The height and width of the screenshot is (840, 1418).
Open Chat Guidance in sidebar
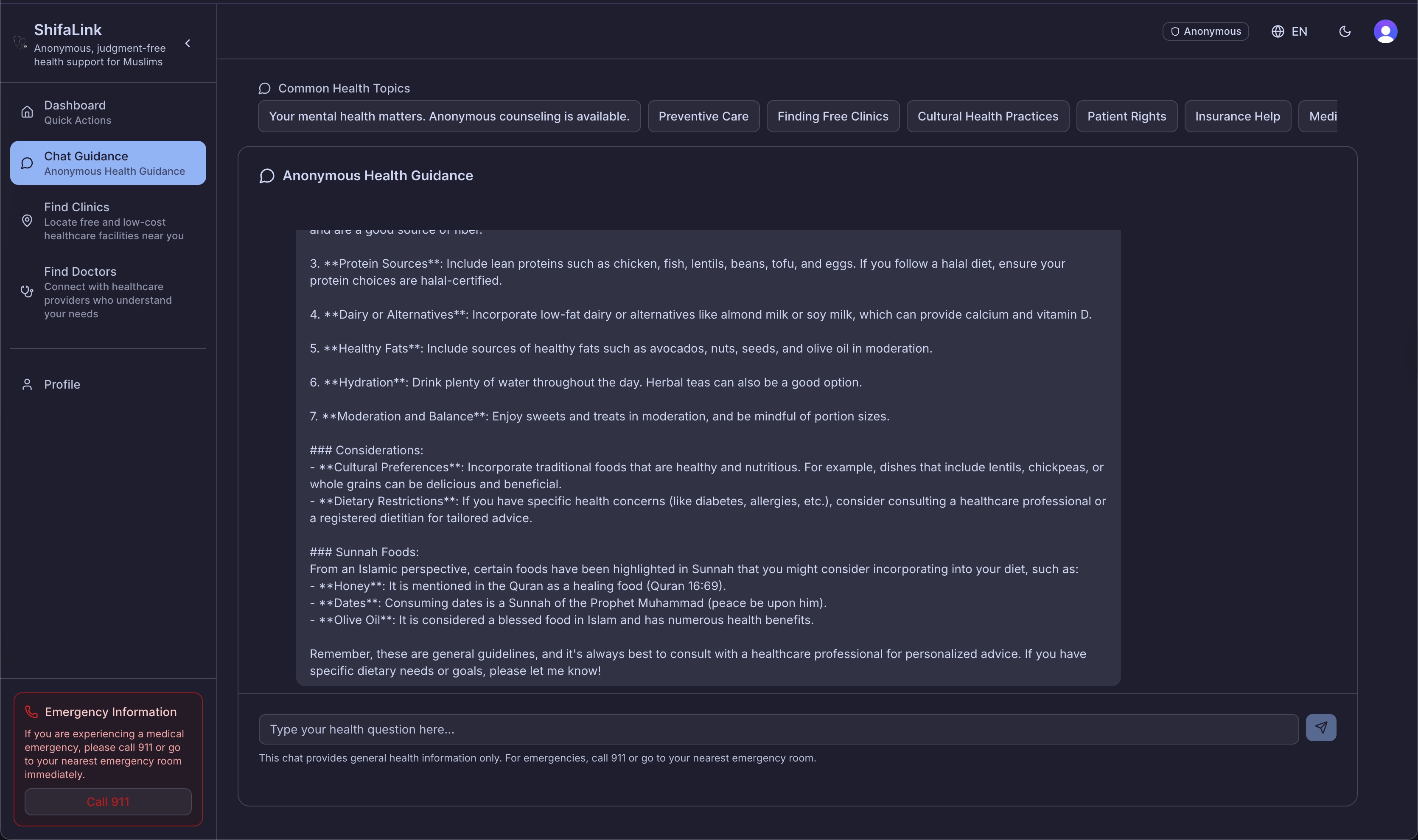click(x=108, y=163)
